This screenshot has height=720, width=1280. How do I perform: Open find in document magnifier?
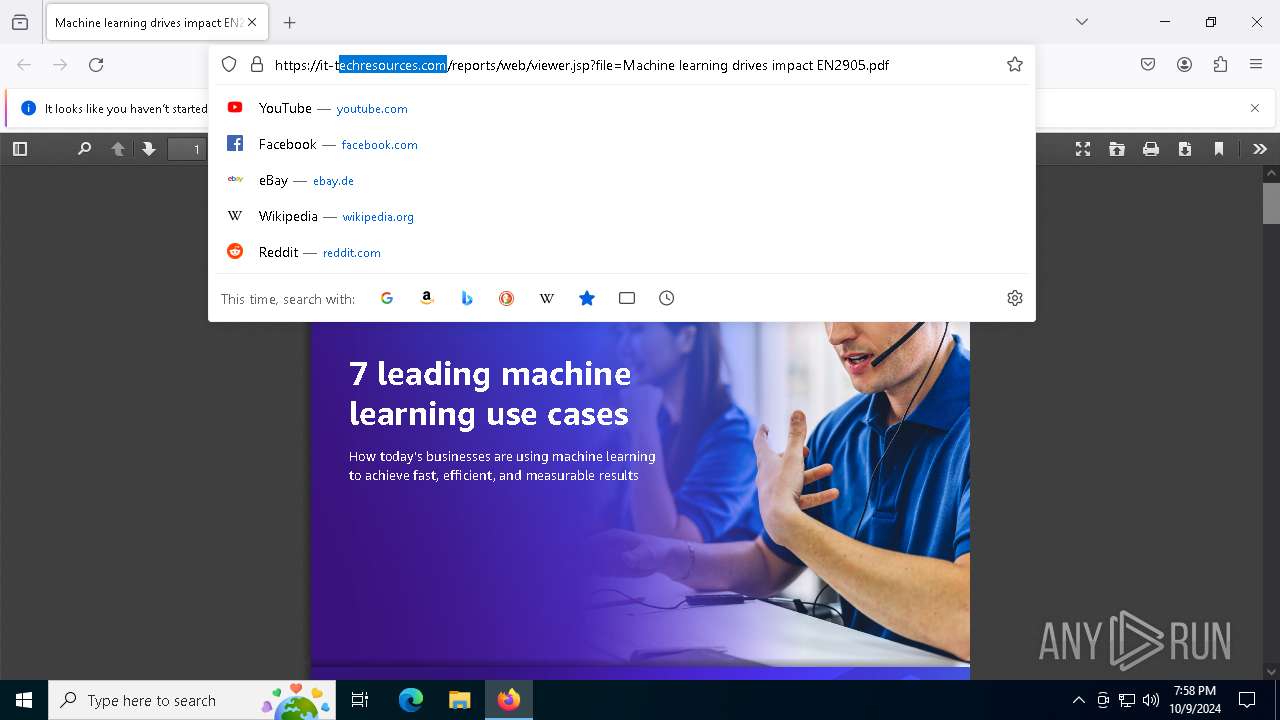(85, 149)
